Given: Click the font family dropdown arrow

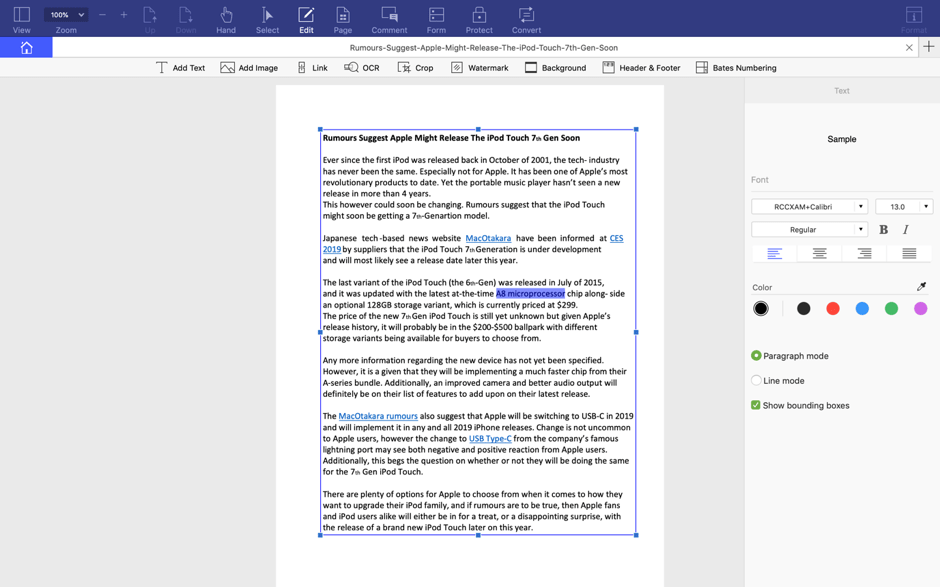Looking at the screenshot, I should (861, 206).
